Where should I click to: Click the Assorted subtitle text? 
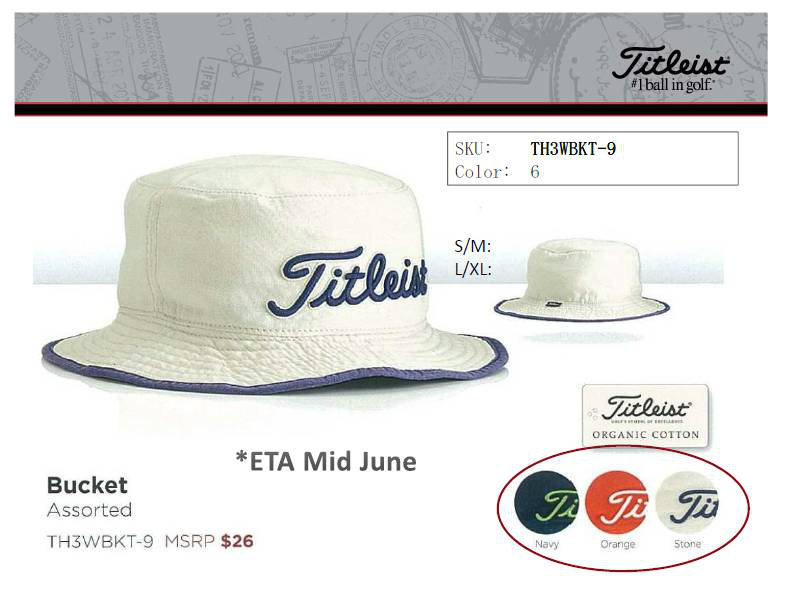tap(89, 510)
